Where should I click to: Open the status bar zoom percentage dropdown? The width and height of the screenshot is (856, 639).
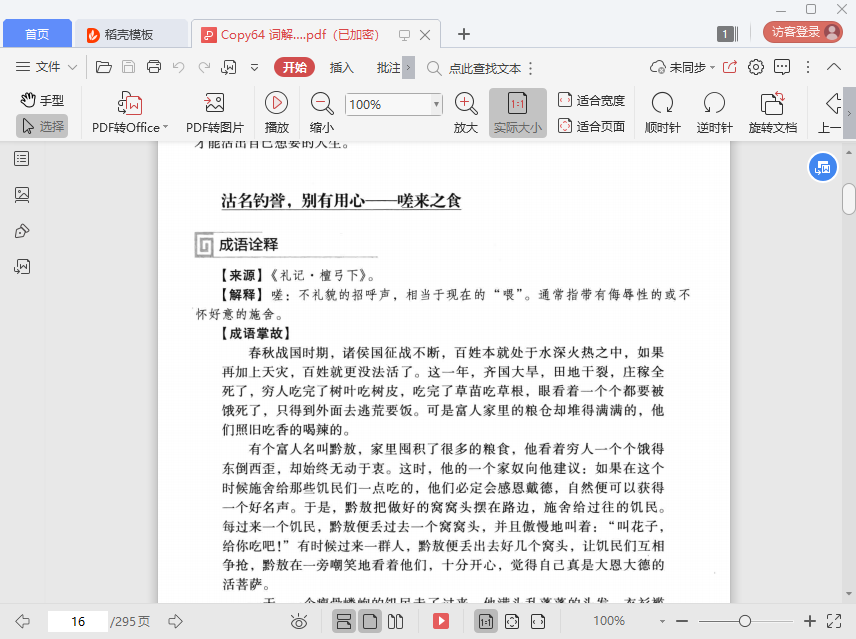tap(662, 622)
